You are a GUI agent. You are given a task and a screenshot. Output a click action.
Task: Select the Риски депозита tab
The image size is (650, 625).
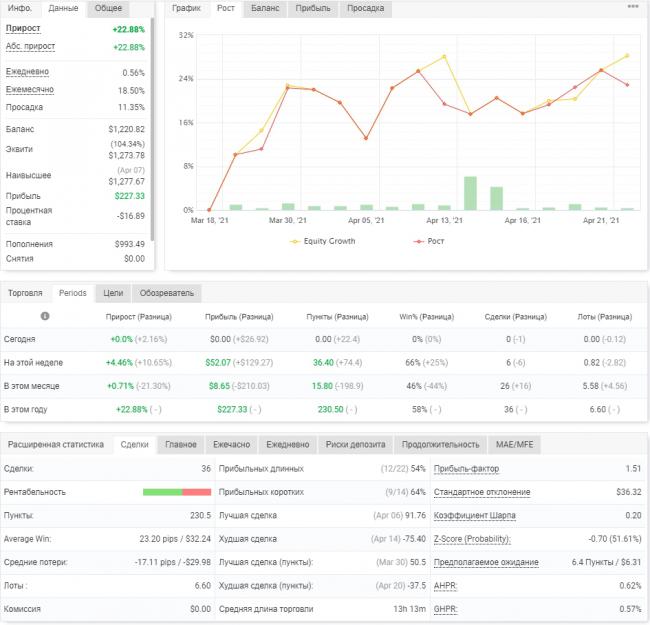point(354,444)
